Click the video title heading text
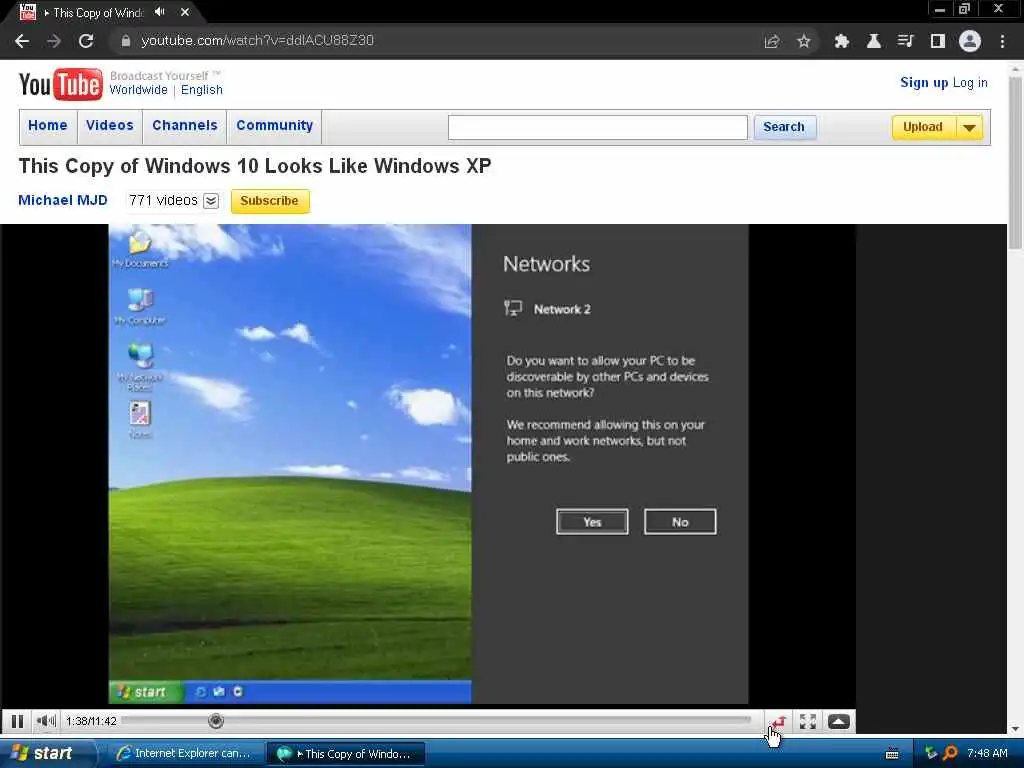Screen dimensions: 1024x768 click(255, 166)
